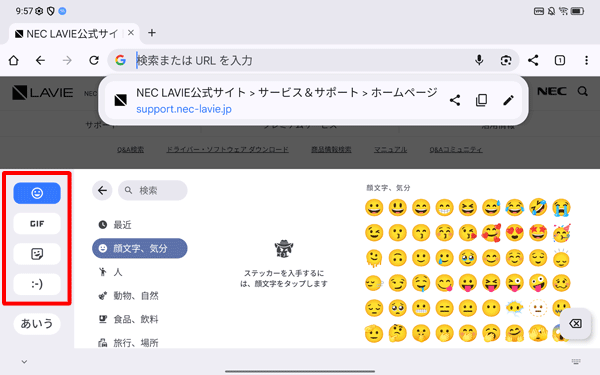Viewport: 600px width, 375px height.
Task: Insert the squinting tongue-out emoji
Action: tap(491, 283)
